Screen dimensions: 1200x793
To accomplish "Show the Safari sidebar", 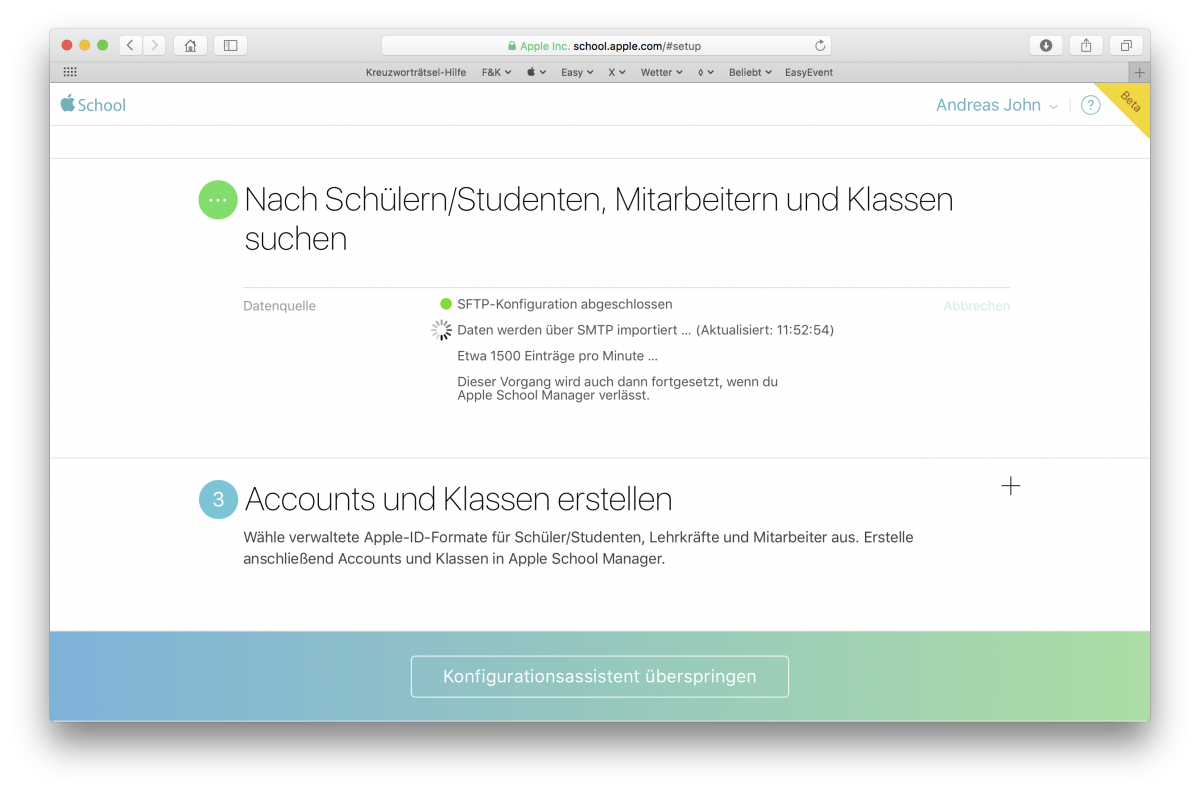I will tap(230, 45).
